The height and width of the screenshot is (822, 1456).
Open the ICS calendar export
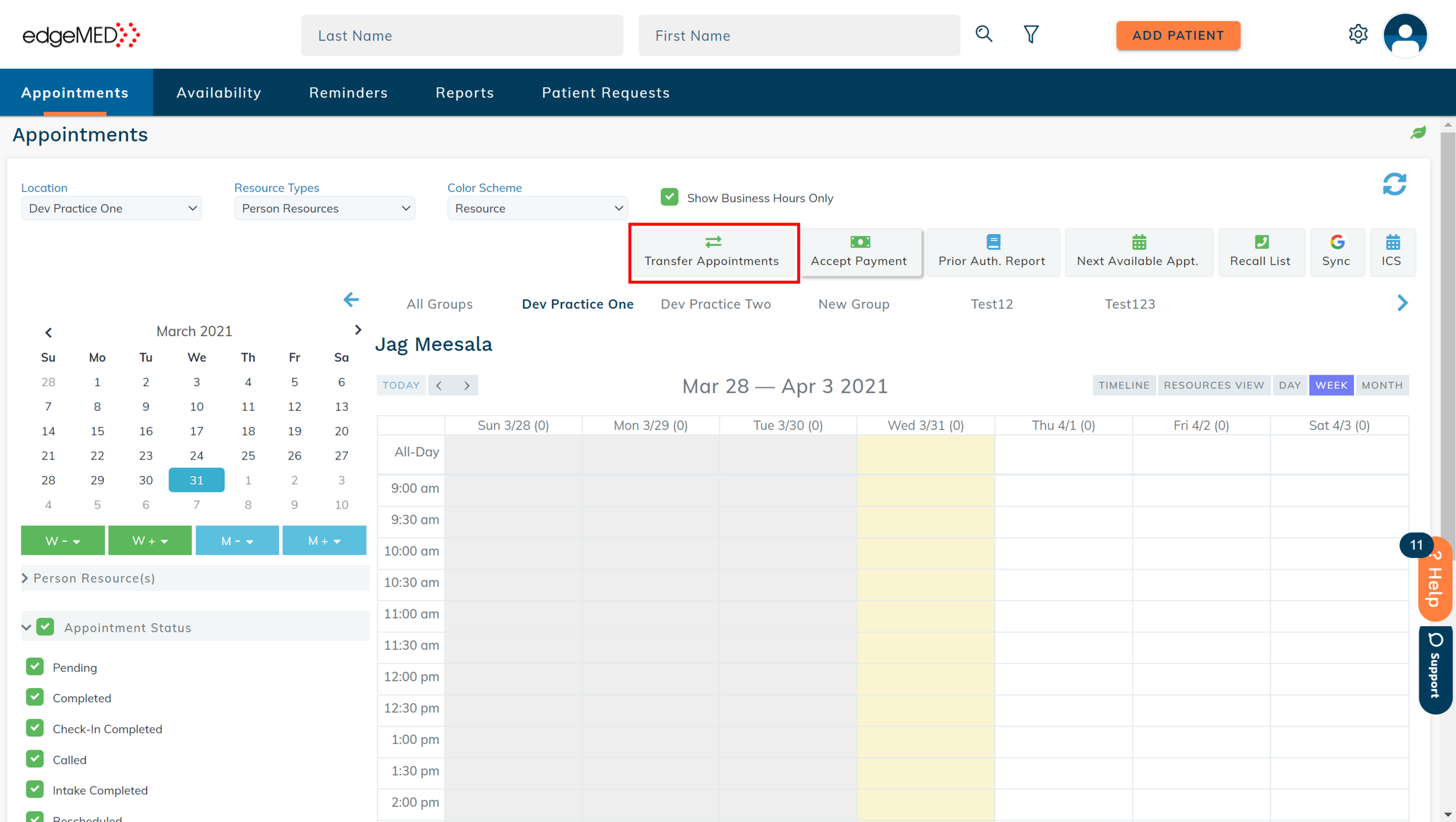[1391, 252]
